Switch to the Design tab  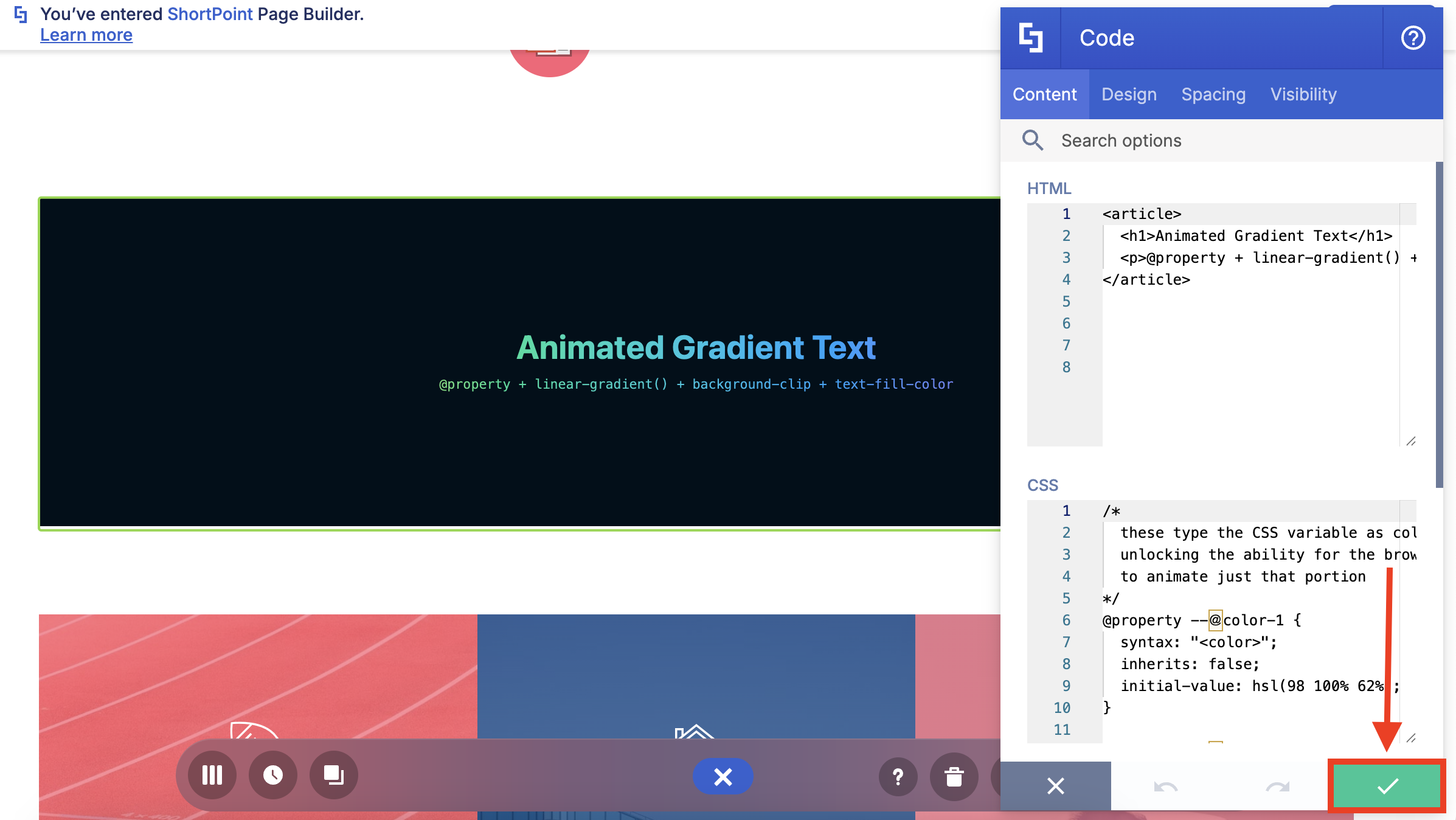click(x=1129, y=94)
